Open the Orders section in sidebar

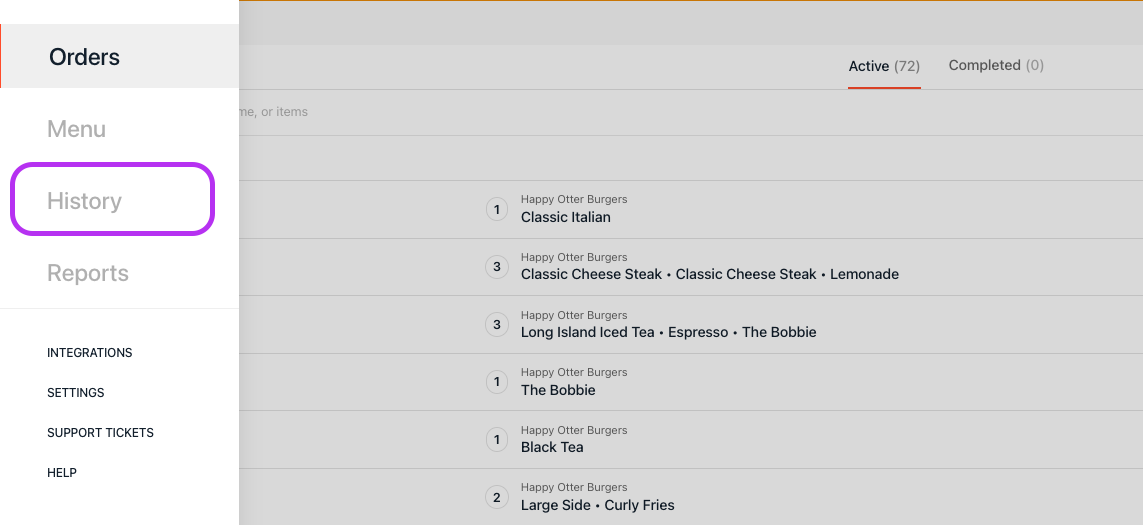point(85,57)
